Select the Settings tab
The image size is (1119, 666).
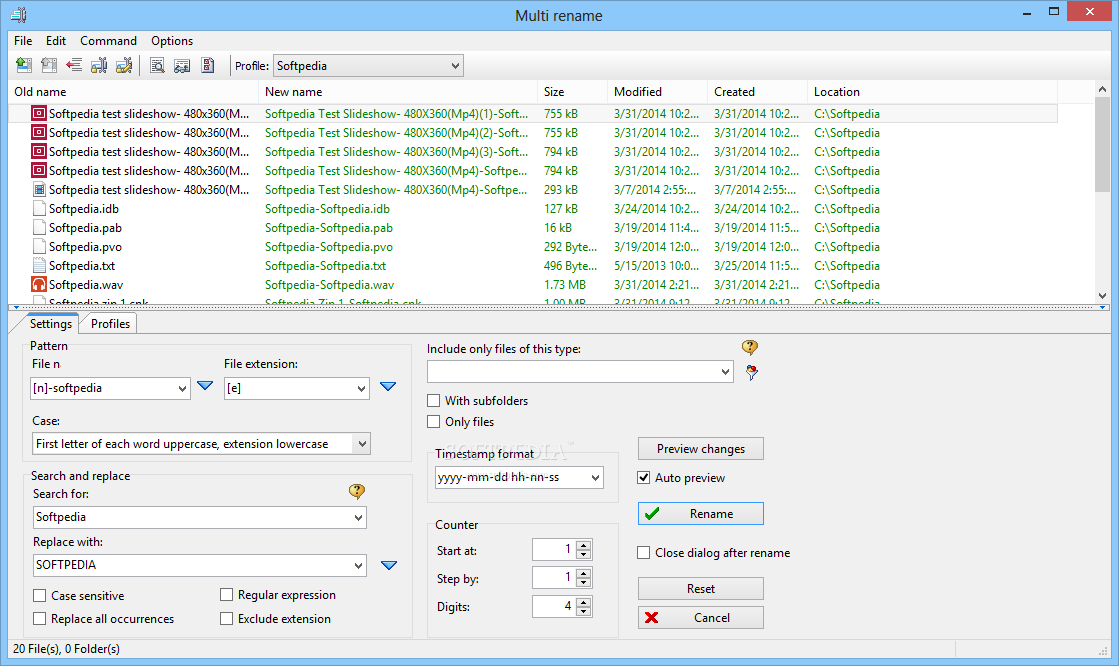51,323
